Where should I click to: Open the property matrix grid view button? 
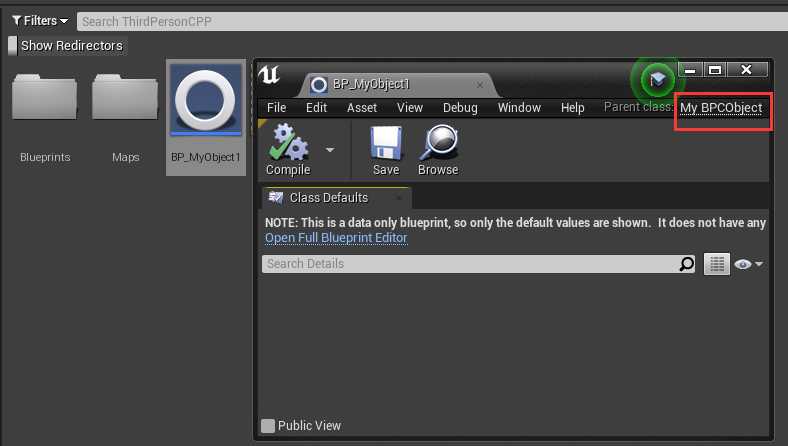click(717, 264)
